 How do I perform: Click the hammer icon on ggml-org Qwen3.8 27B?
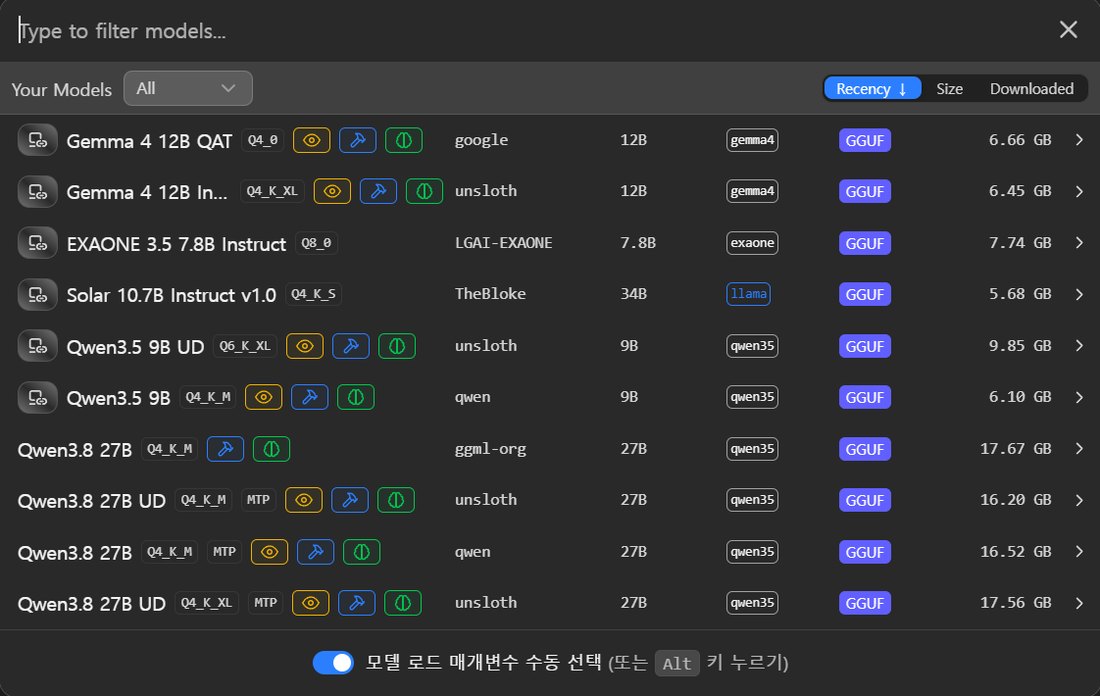click(225, 449)
